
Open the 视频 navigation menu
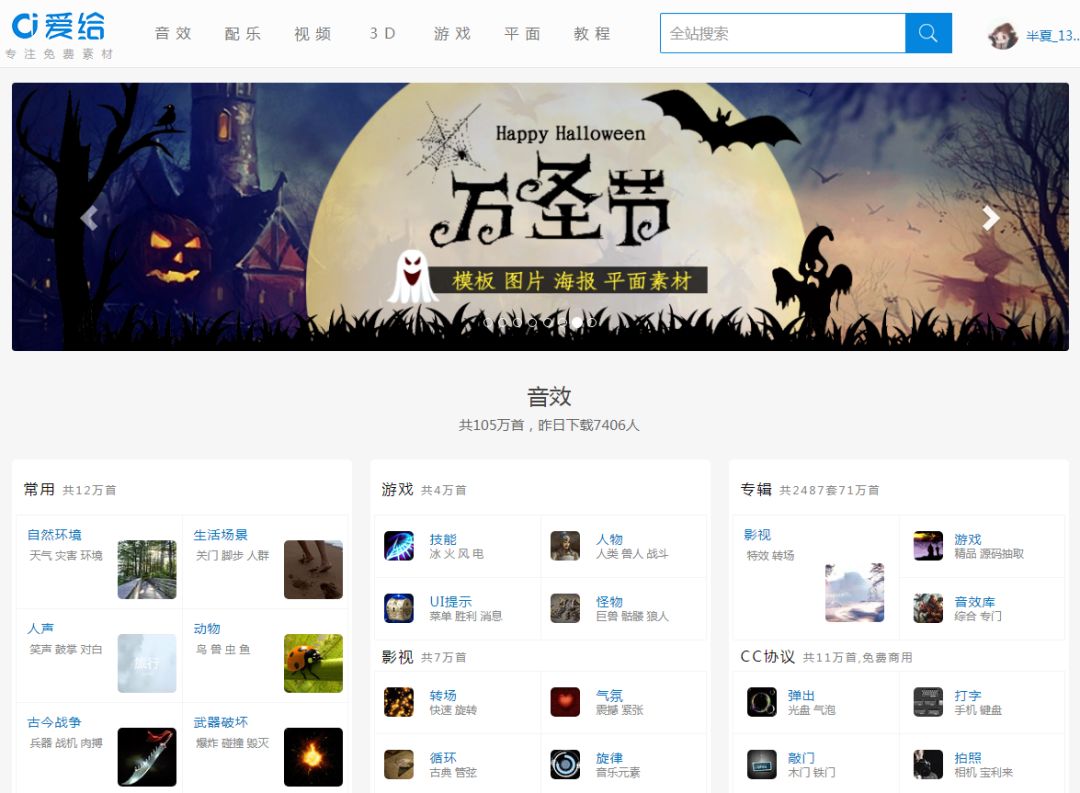[313, 33]
